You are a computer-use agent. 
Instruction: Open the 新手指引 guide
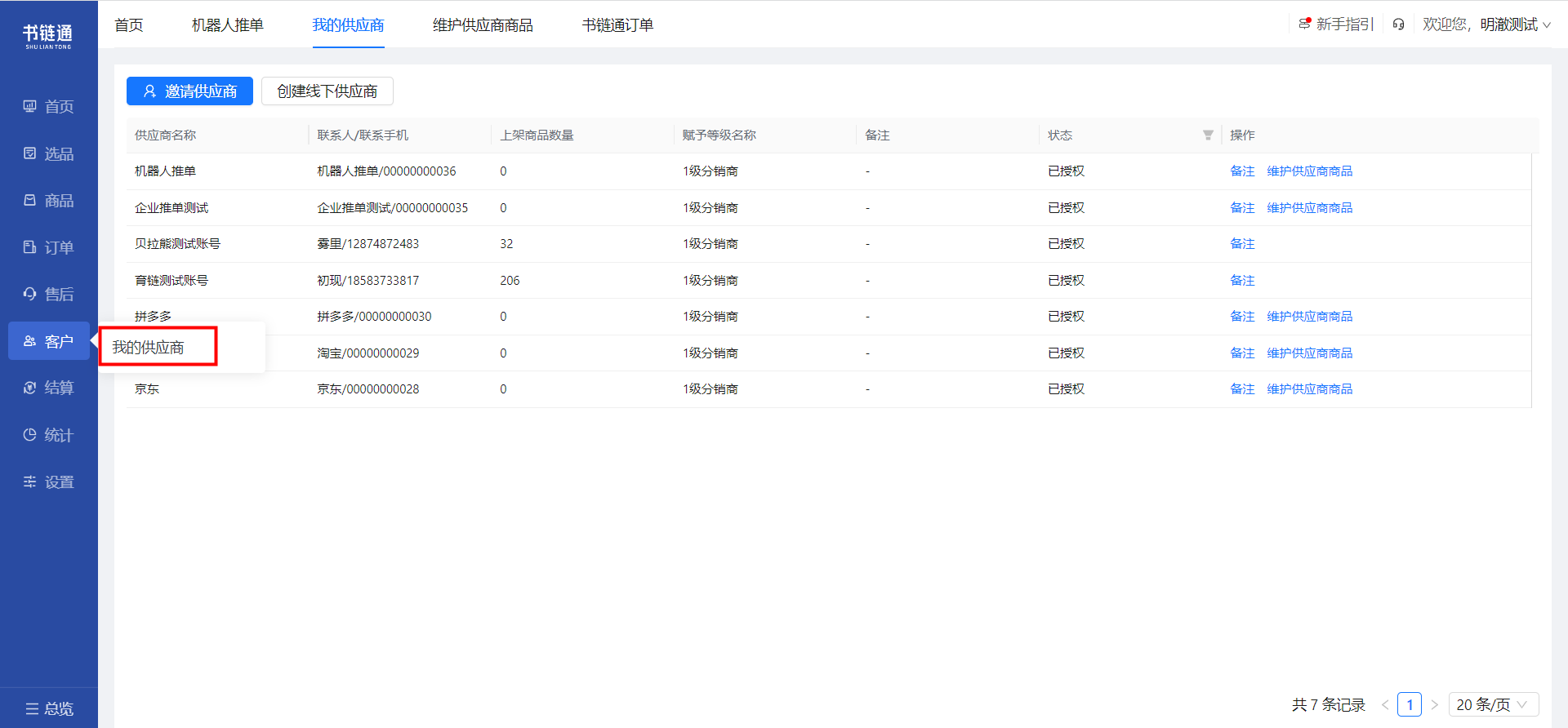(x=1337, y=24)
